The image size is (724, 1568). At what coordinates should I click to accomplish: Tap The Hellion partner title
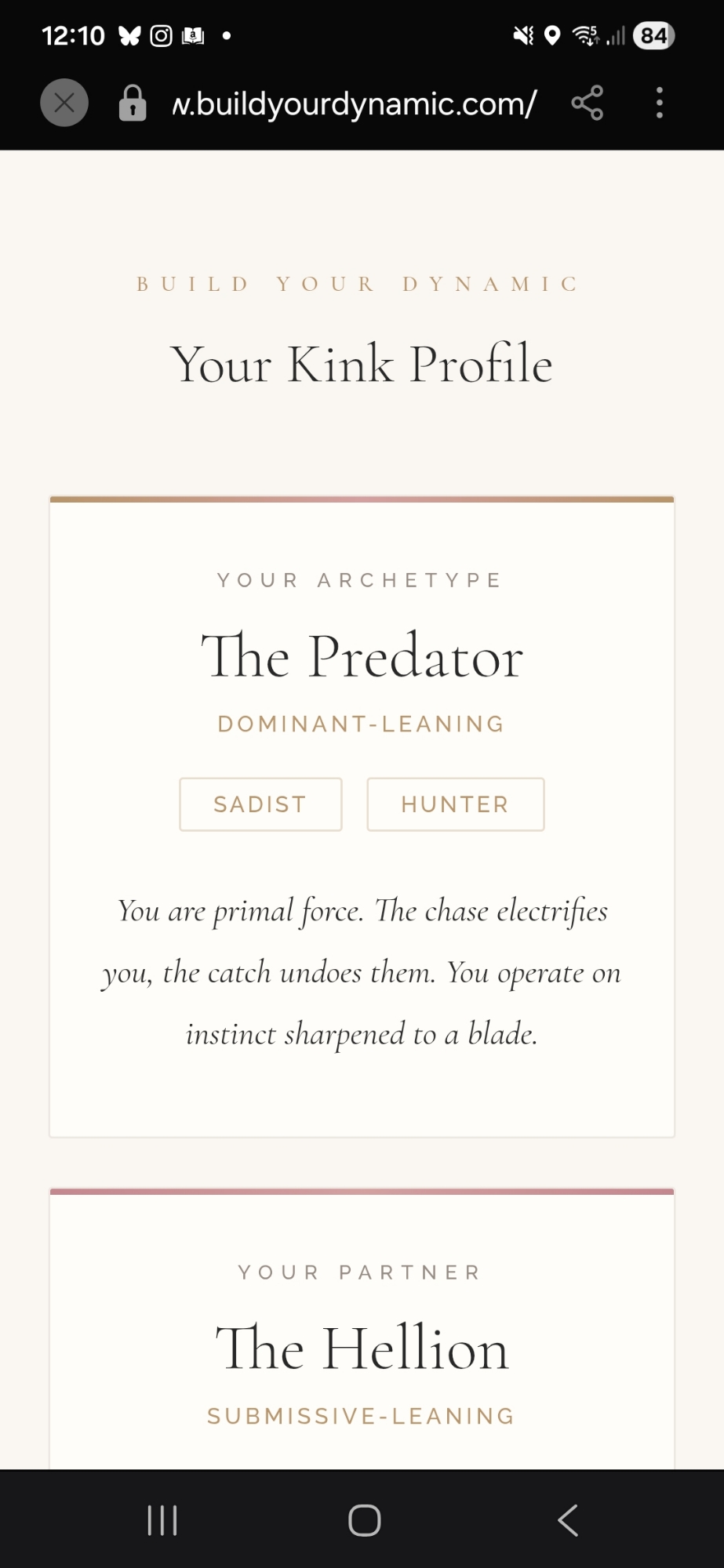(x=362, y=1348)
